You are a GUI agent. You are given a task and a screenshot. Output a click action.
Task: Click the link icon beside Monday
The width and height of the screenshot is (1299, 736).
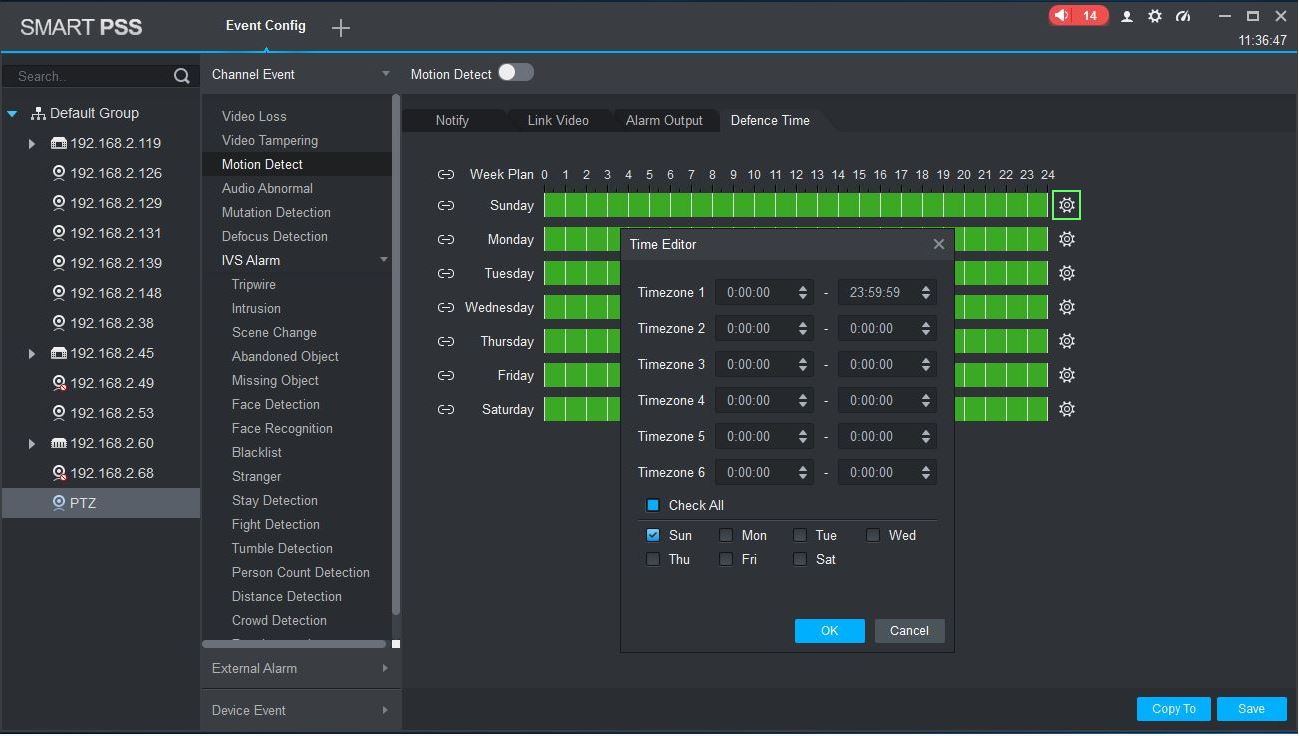click(x=446, y=239)
